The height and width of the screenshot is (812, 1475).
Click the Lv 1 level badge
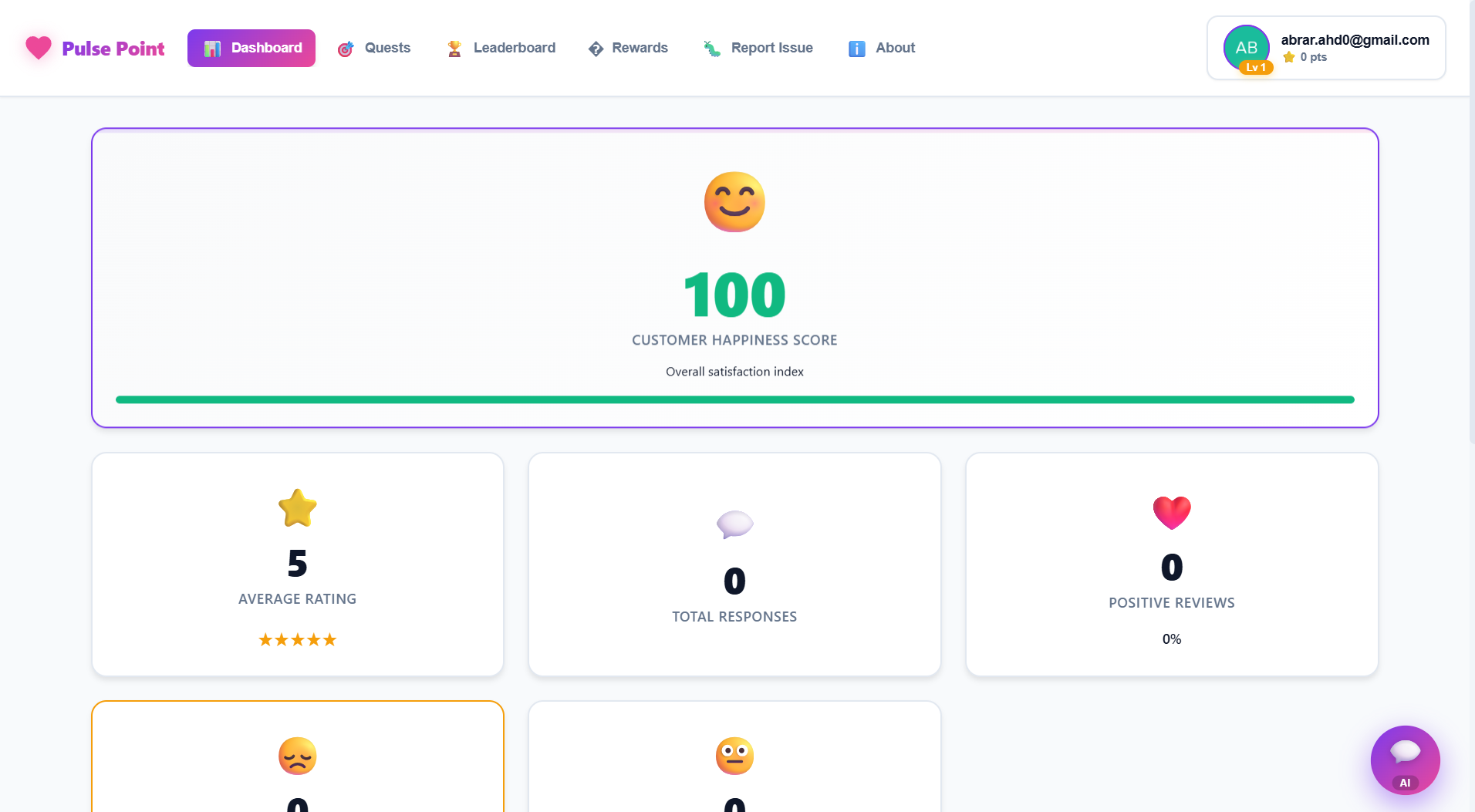coord(1256,67)
